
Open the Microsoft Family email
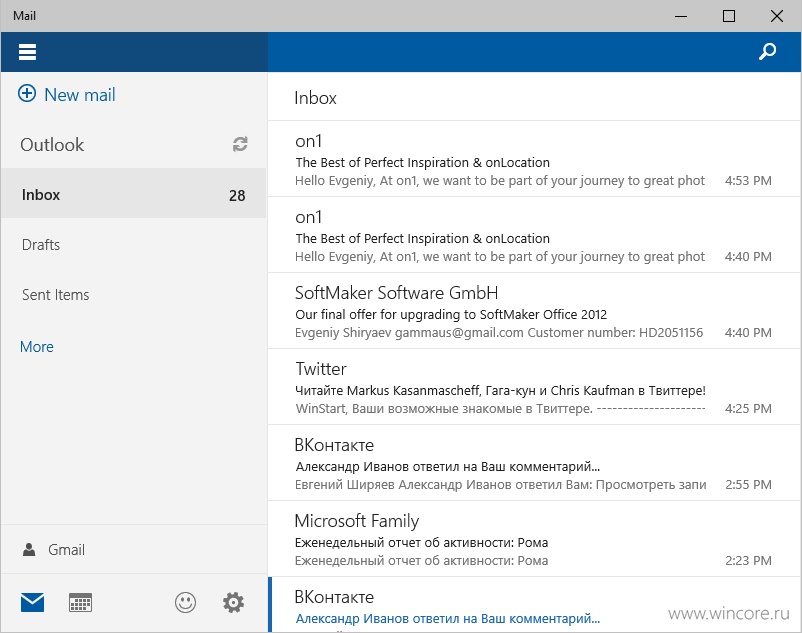coord(534,539)
